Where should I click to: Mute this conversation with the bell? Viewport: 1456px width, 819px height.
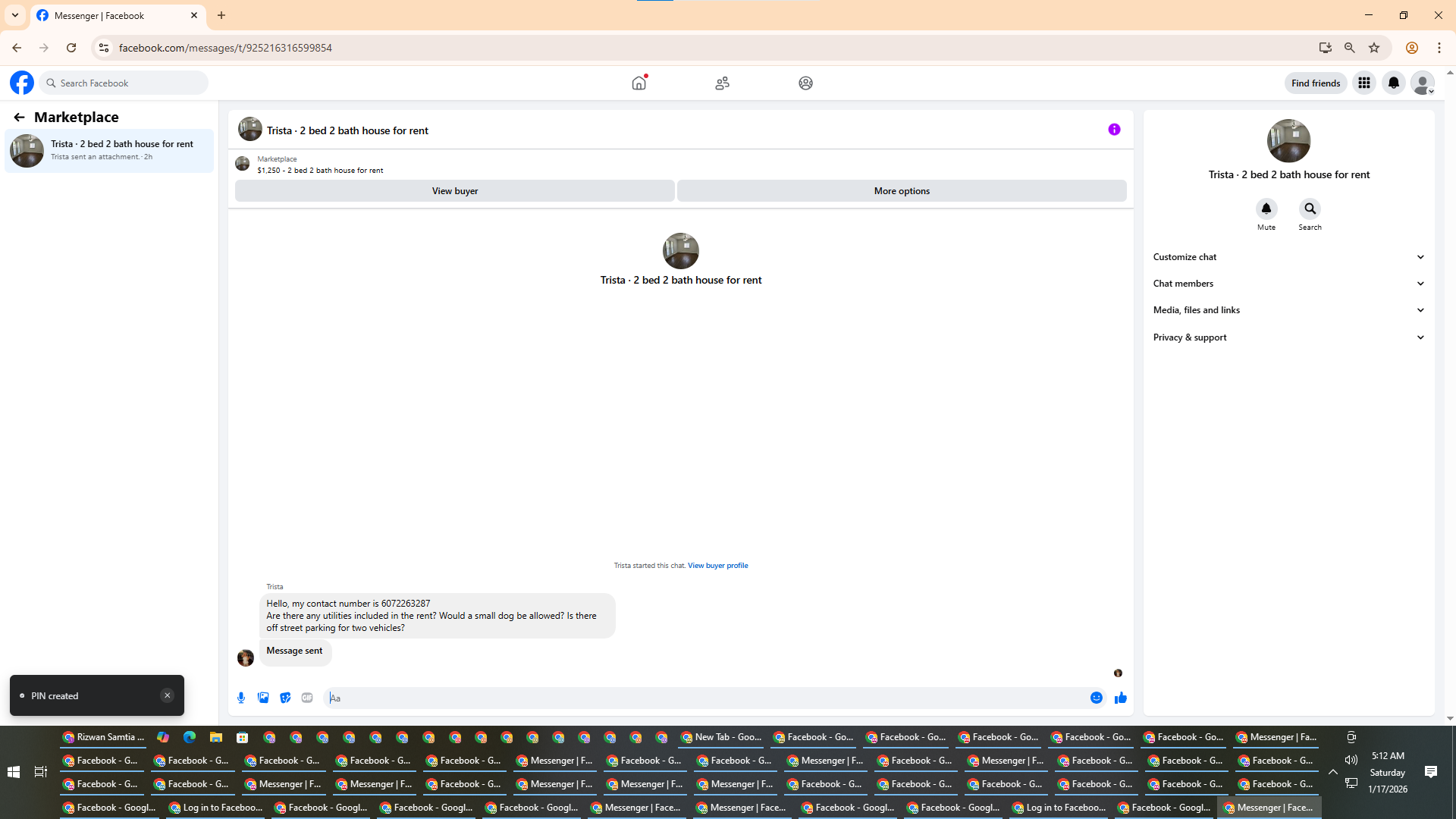(1266, 209)
